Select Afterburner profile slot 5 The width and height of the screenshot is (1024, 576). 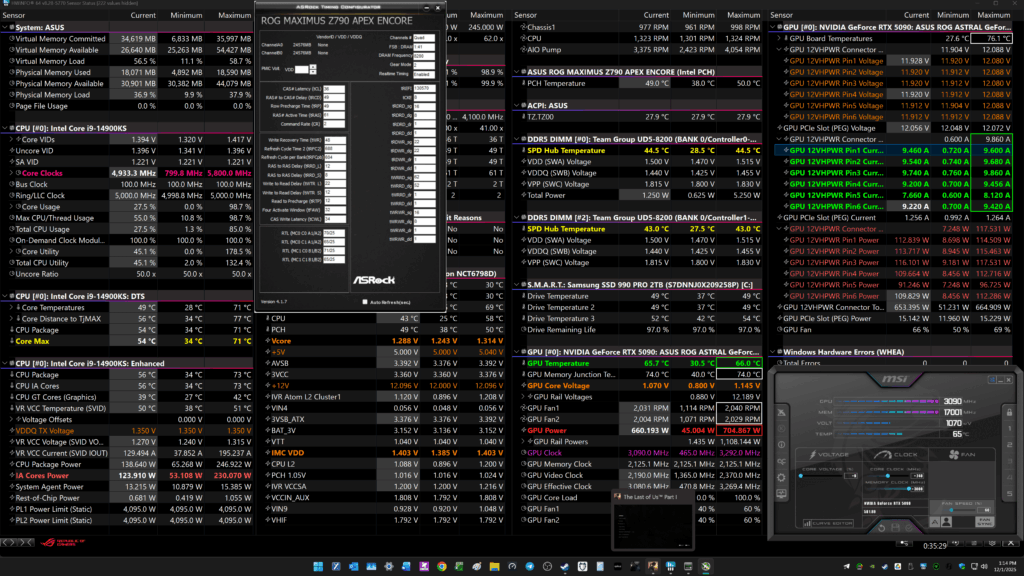click(x=1010, y=494)
